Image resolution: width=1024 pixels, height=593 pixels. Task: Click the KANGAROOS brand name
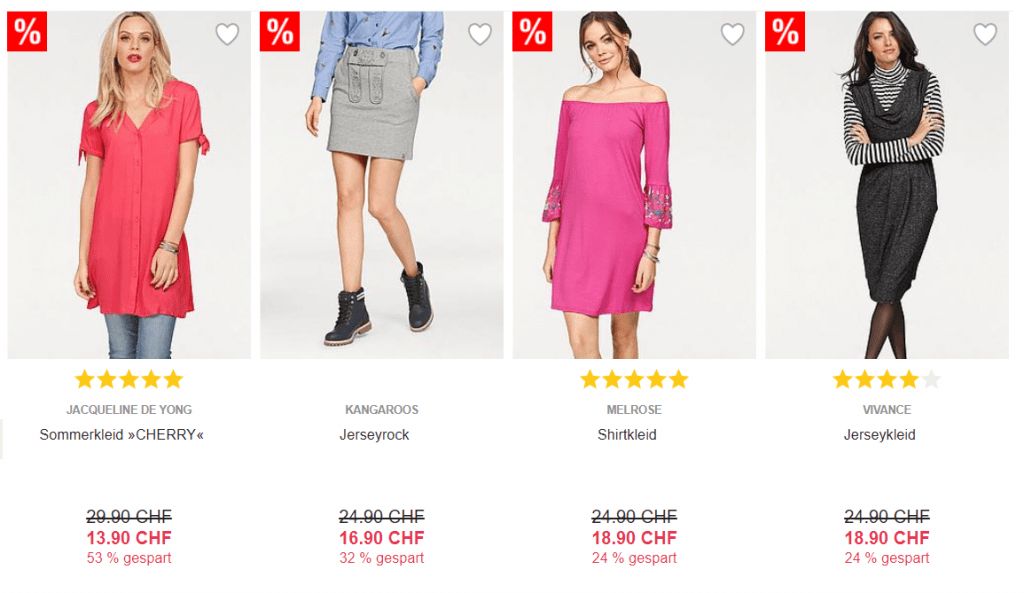tap(381, 409)
